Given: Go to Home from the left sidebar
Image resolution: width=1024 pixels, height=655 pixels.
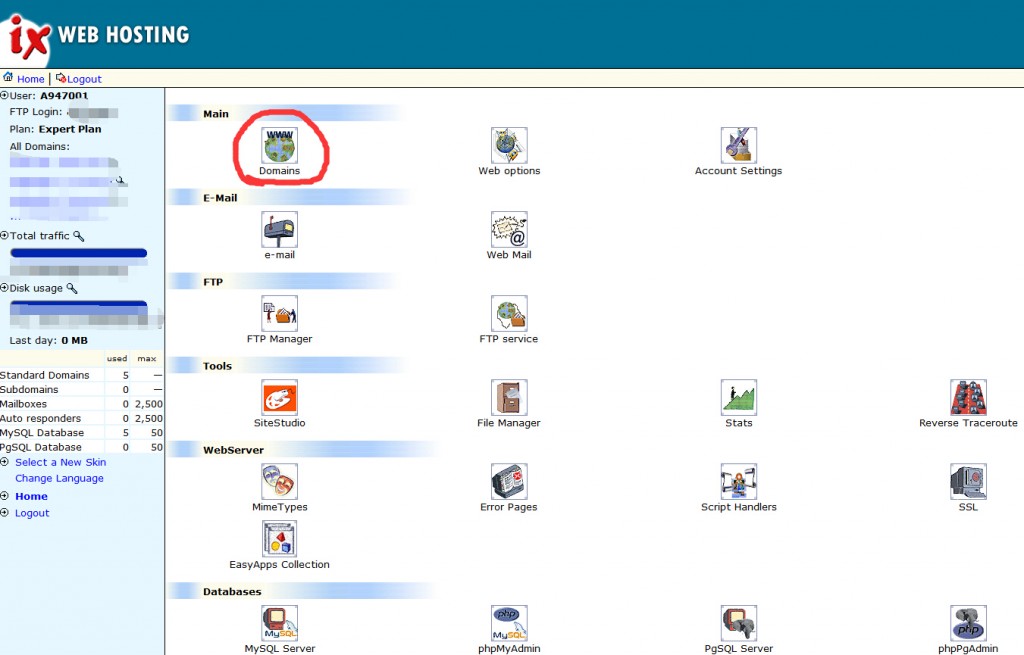Looking at the screenshot, I should 31,496.
